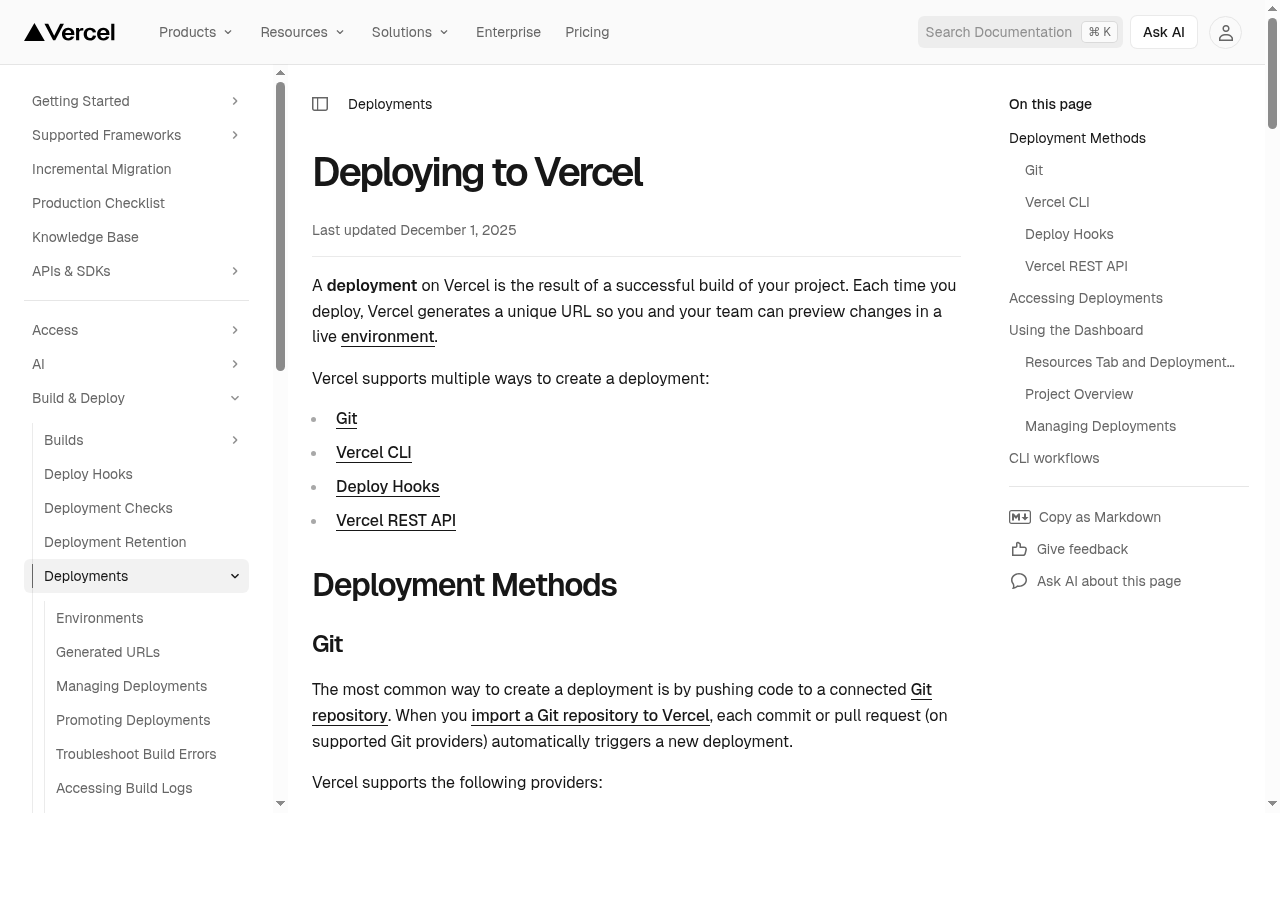Expand the Resources dropdown menu
This screenshot has width=1280, height=900.
(x=302, y=32)
